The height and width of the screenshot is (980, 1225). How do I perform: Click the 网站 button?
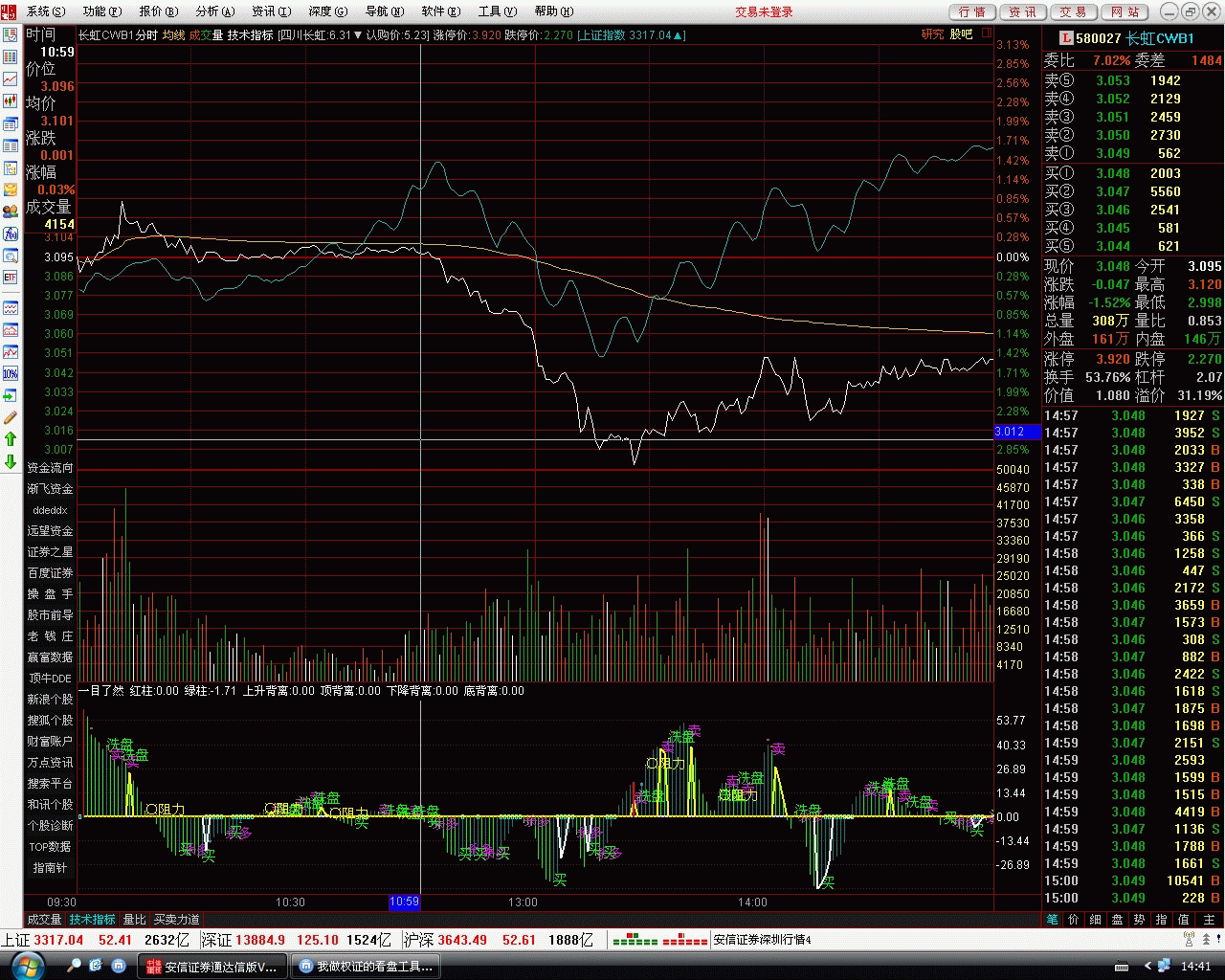[x=1125, y=11]
